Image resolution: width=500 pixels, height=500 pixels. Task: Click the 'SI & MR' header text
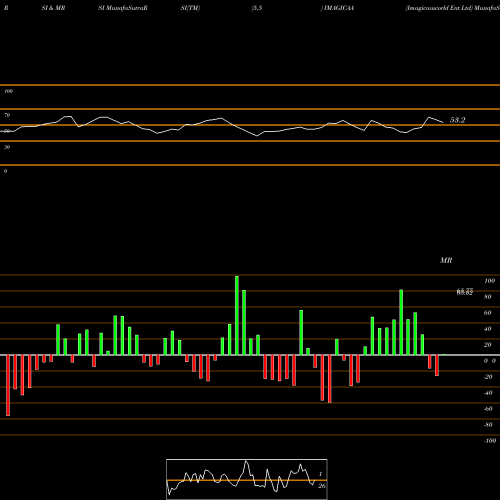pos(53,8)
